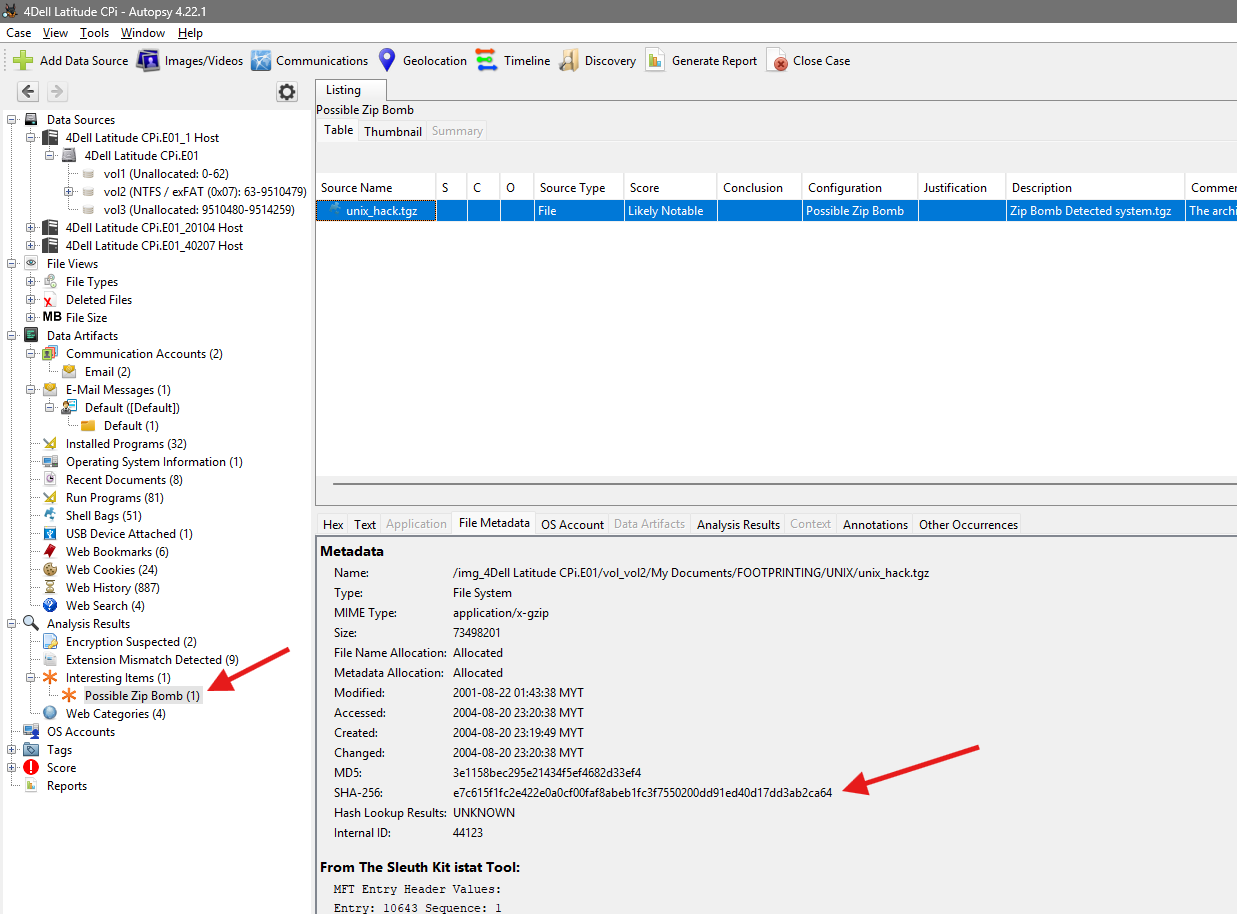Open Images/Videos viewer icon
The height and width of the screenshot is (914, 1237).
click(x=148, y=60)
